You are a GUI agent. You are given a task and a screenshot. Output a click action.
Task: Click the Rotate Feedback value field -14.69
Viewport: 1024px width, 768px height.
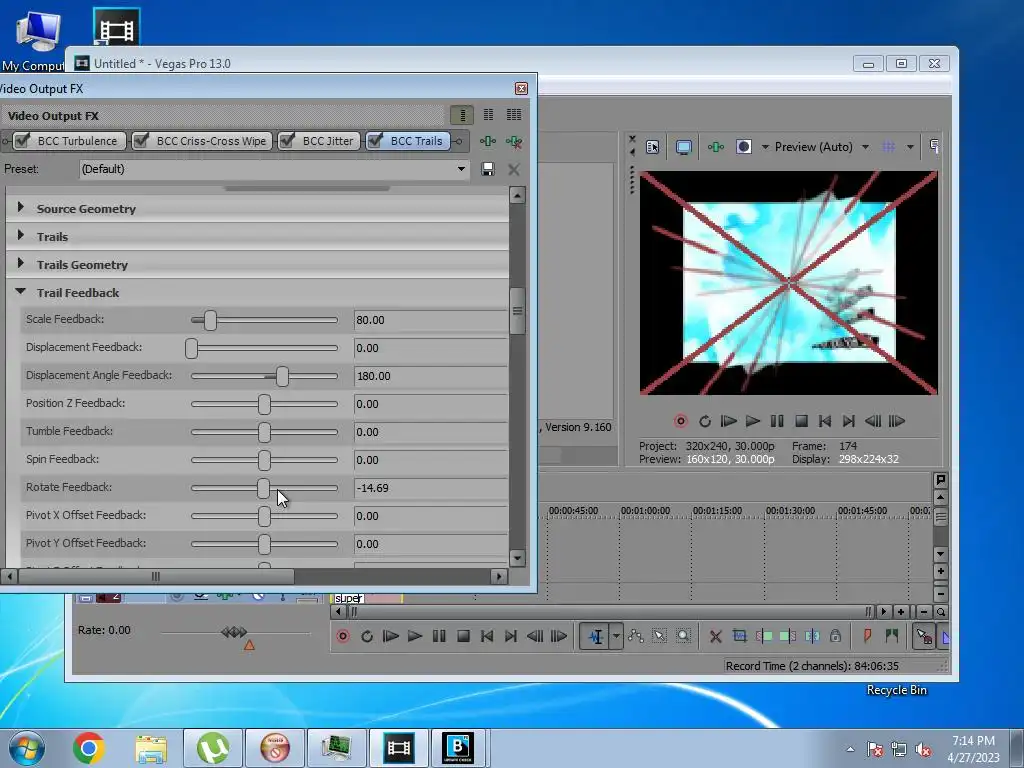click(x=430, y=488)
